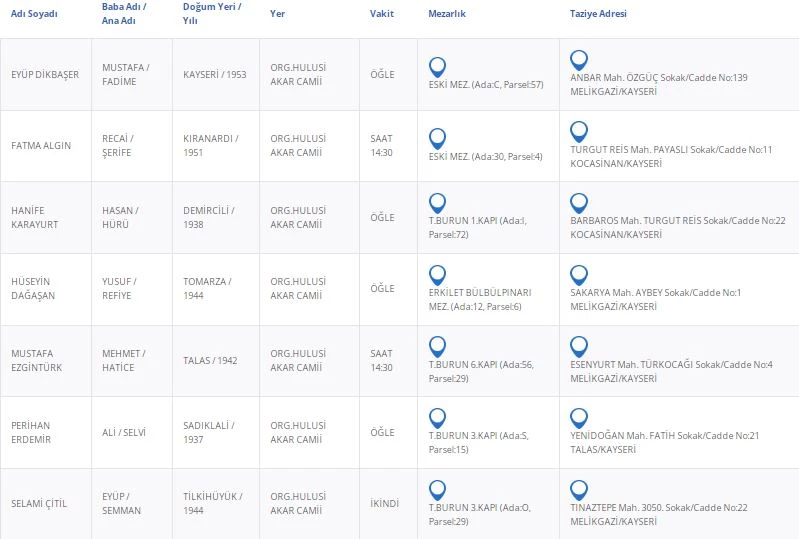This screenshot has height=539, width=799.
Task: Show cemetery map pin for Hanife Karayurt
Action: (x=436, y=203)
